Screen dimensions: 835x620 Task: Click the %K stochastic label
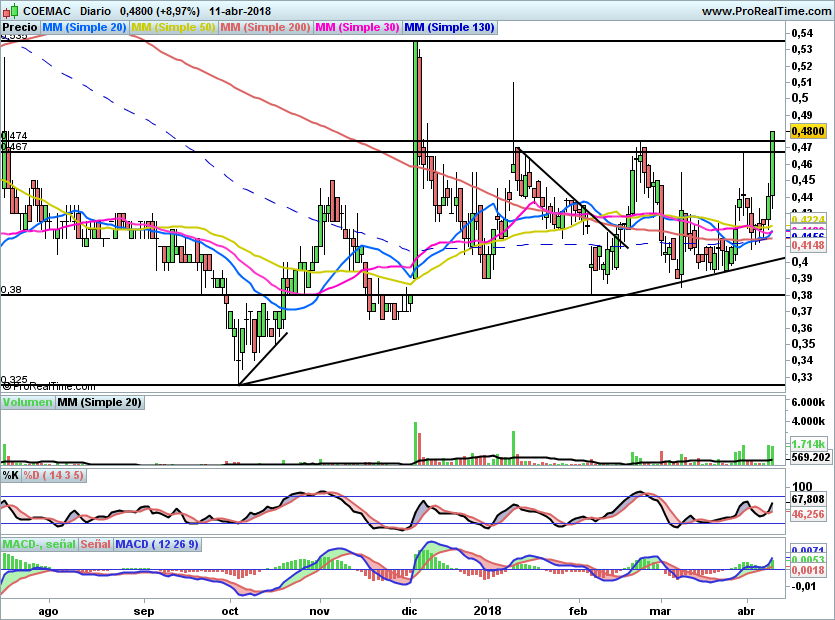11,475
